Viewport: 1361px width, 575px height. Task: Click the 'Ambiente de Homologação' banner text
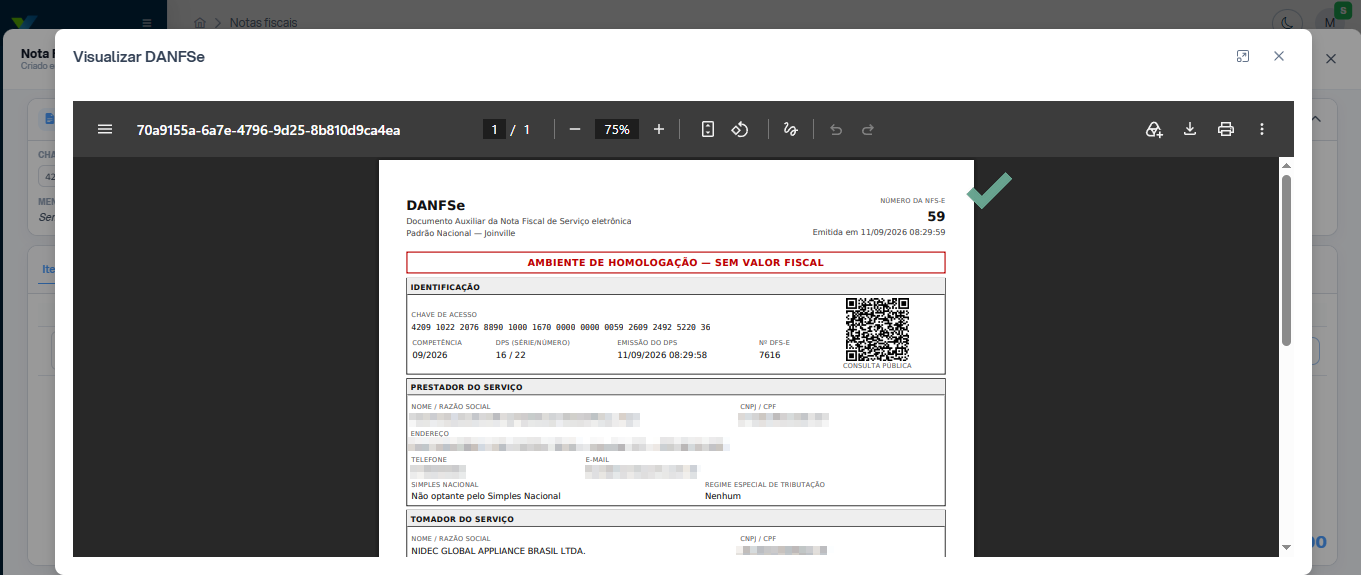(x=676, y=262)
